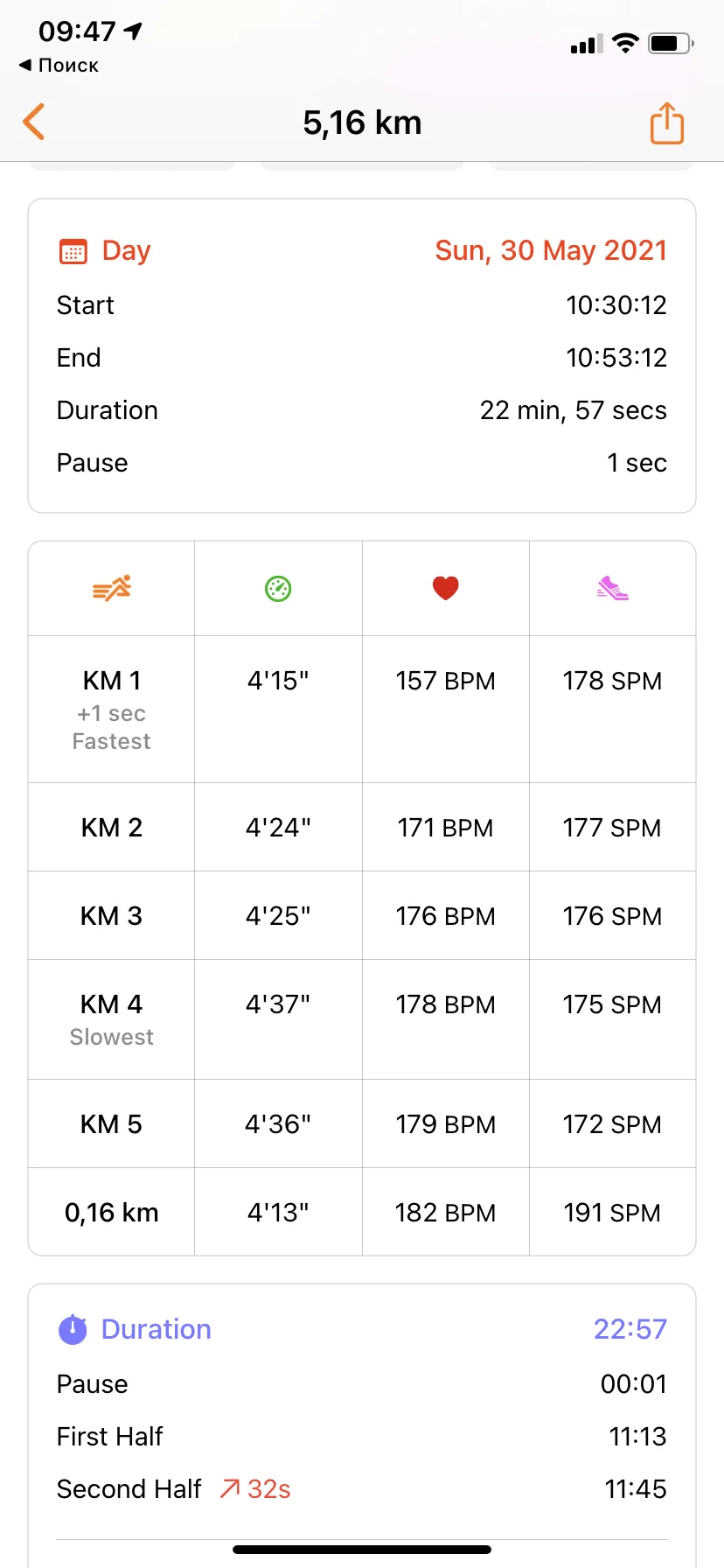Tap the orange back chevron
724x1568 pixels.
point(34,122)
